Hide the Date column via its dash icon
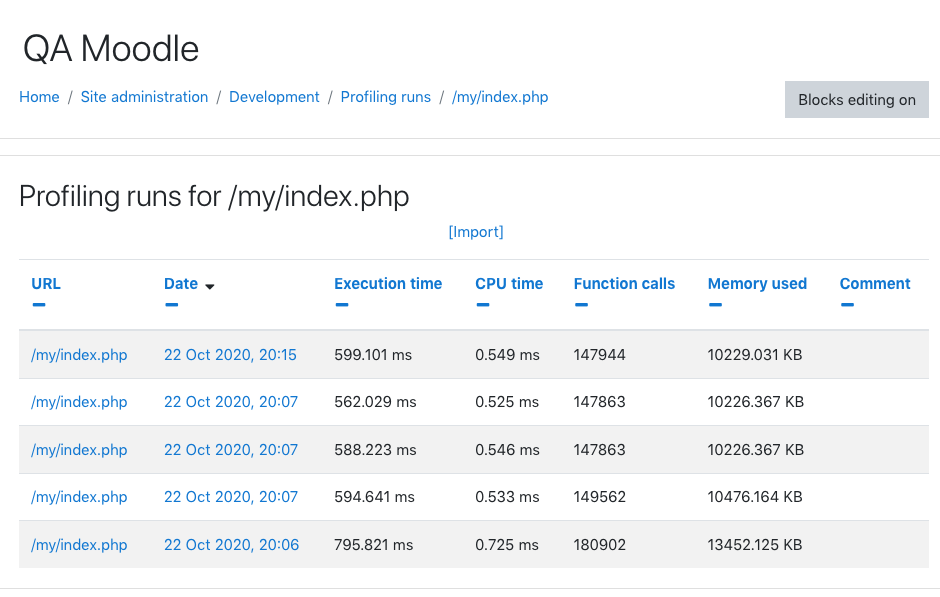 click(x=171, y=305)
